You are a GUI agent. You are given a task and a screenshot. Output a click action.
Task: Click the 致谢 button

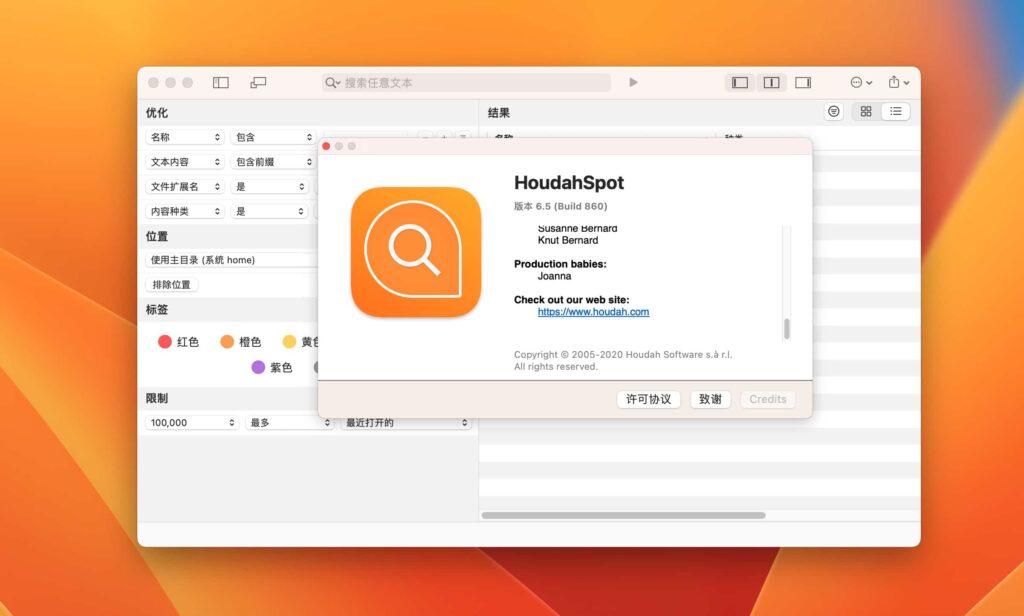pyautogui.click(x=710, y=399)
